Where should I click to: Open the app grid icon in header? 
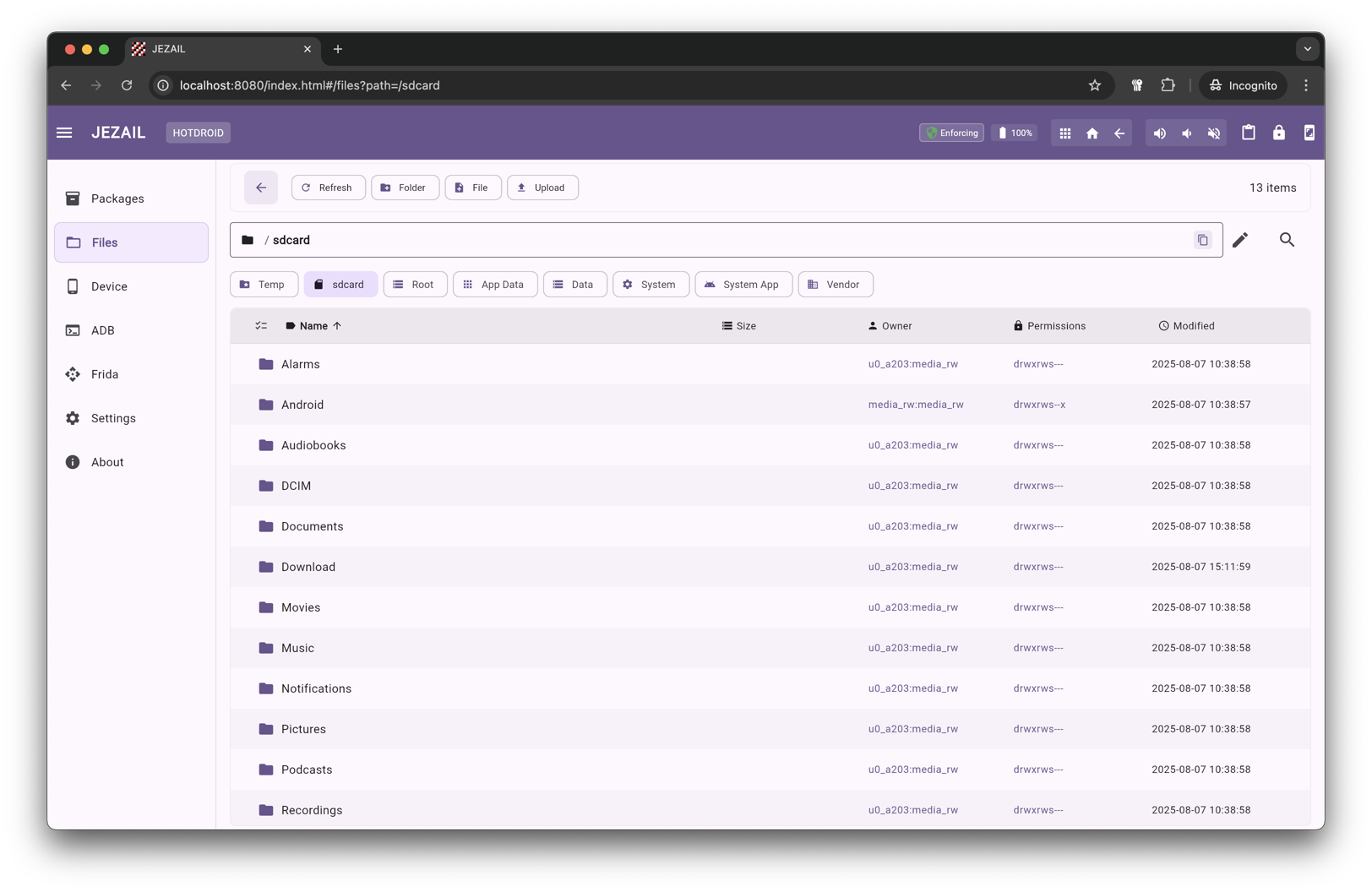pyautogui.click(x=1064, y=133)
